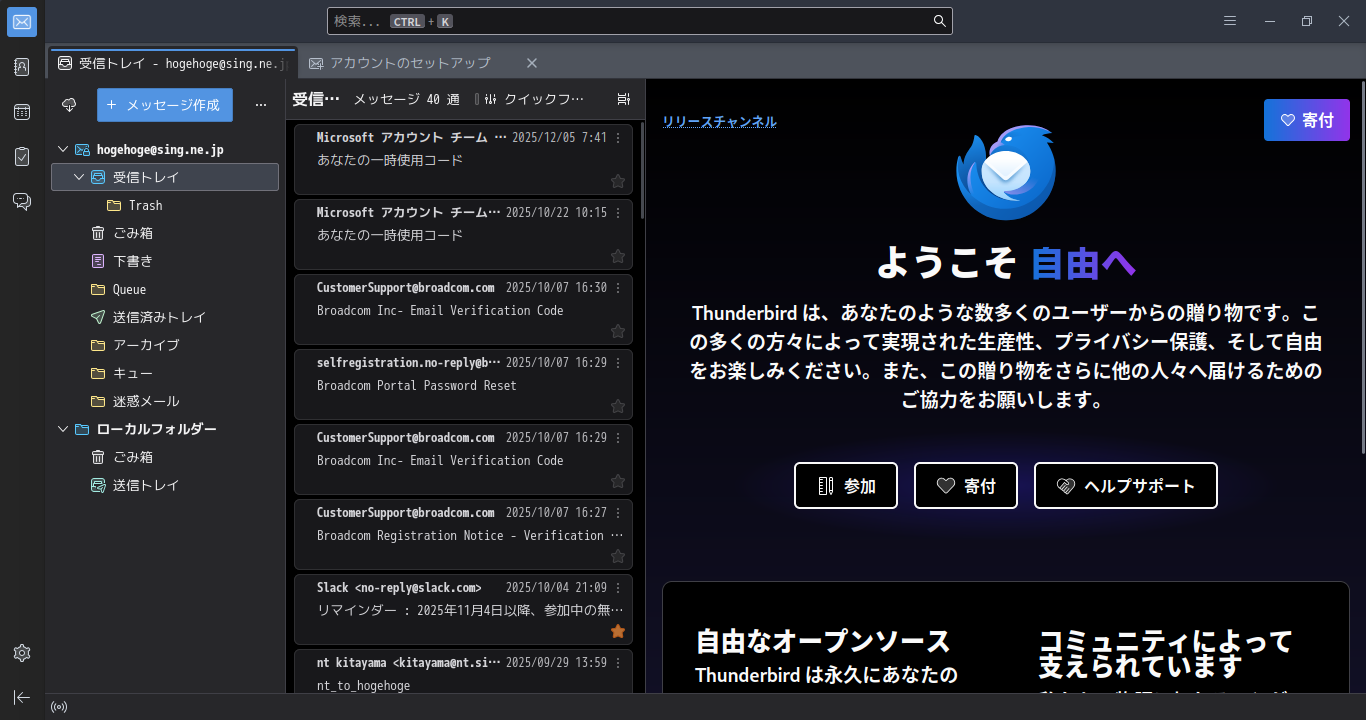Close the アカウントのセットアップ tab

[x=532, y=63]
